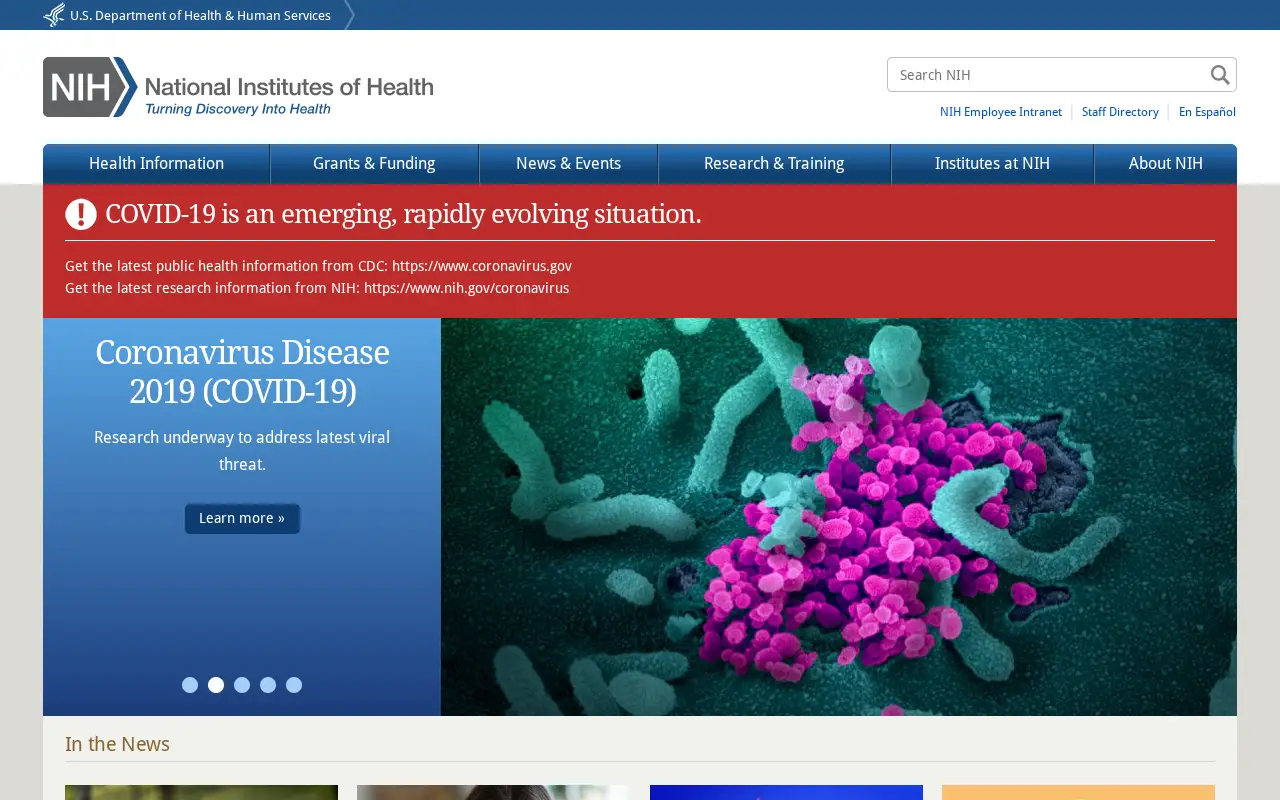Open the About NIH menu
1280x800 pixels.
(x=1165, y=164)
